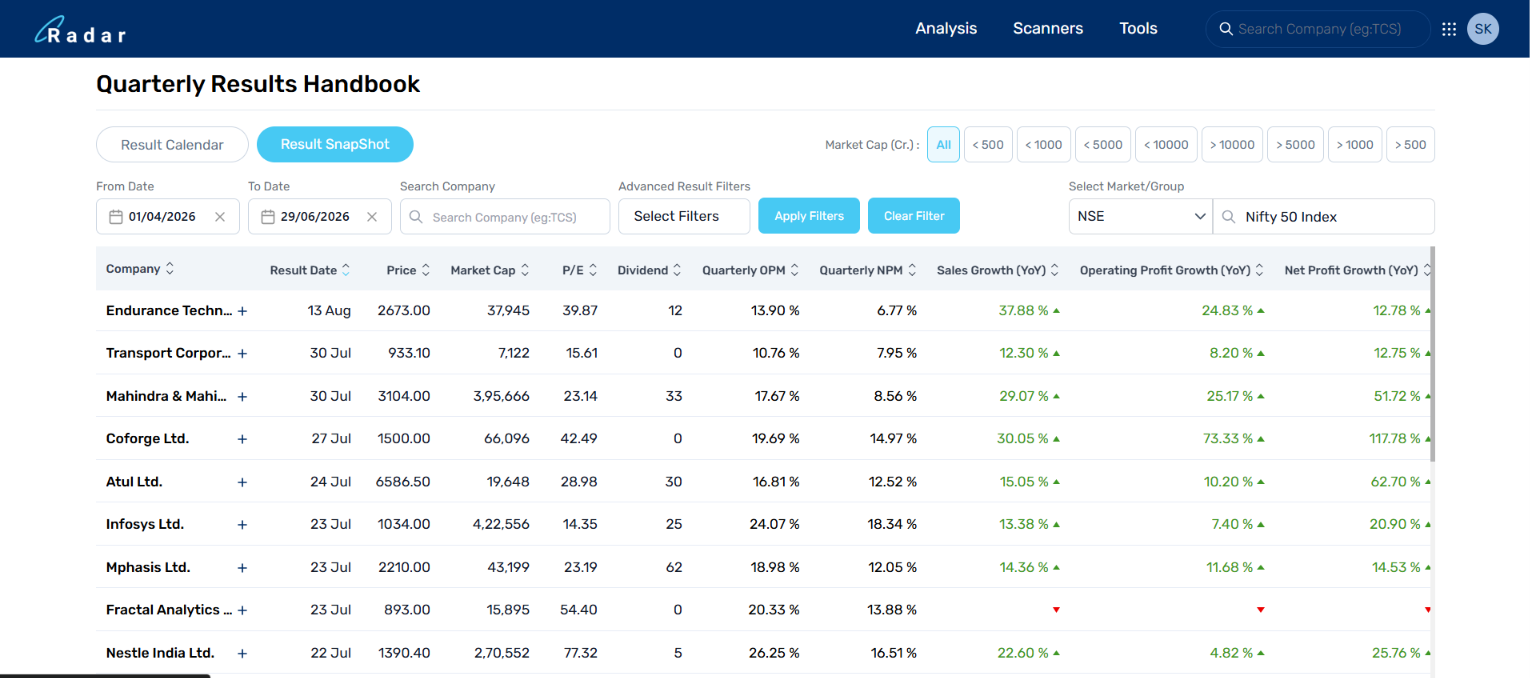Open Select Filters dropdown
Viewport: 1530px width, 678px height.
(684, 216)
